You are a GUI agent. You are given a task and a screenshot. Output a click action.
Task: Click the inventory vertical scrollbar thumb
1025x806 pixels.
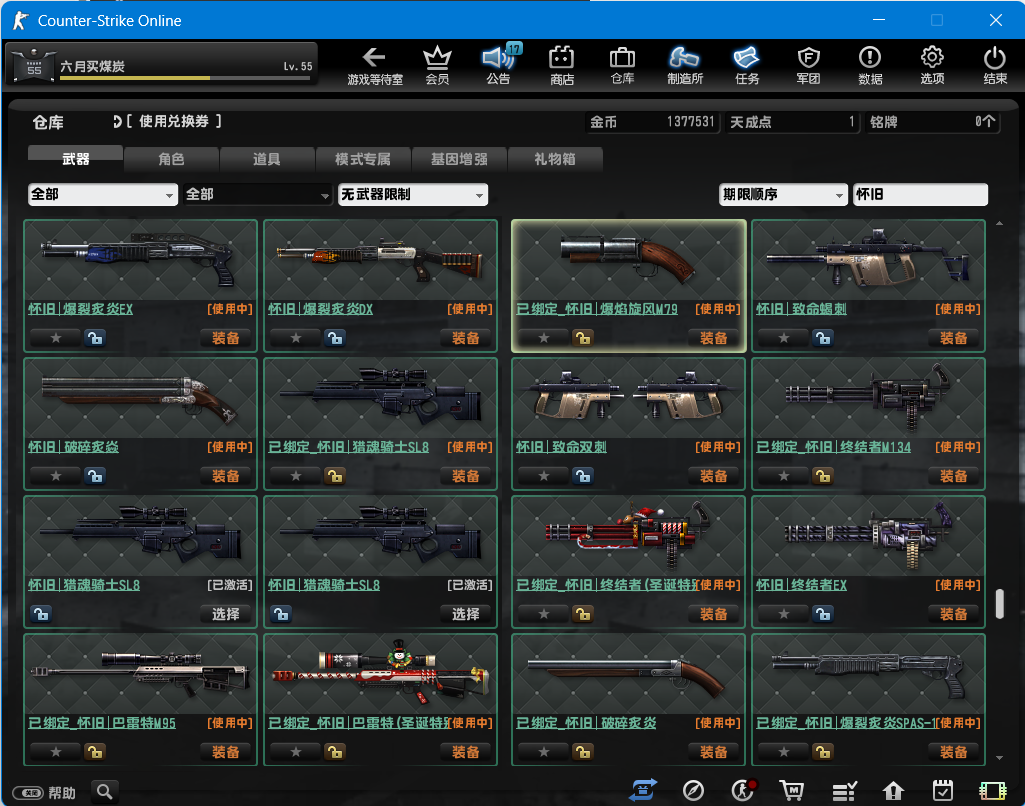(x=1000, y=604)
